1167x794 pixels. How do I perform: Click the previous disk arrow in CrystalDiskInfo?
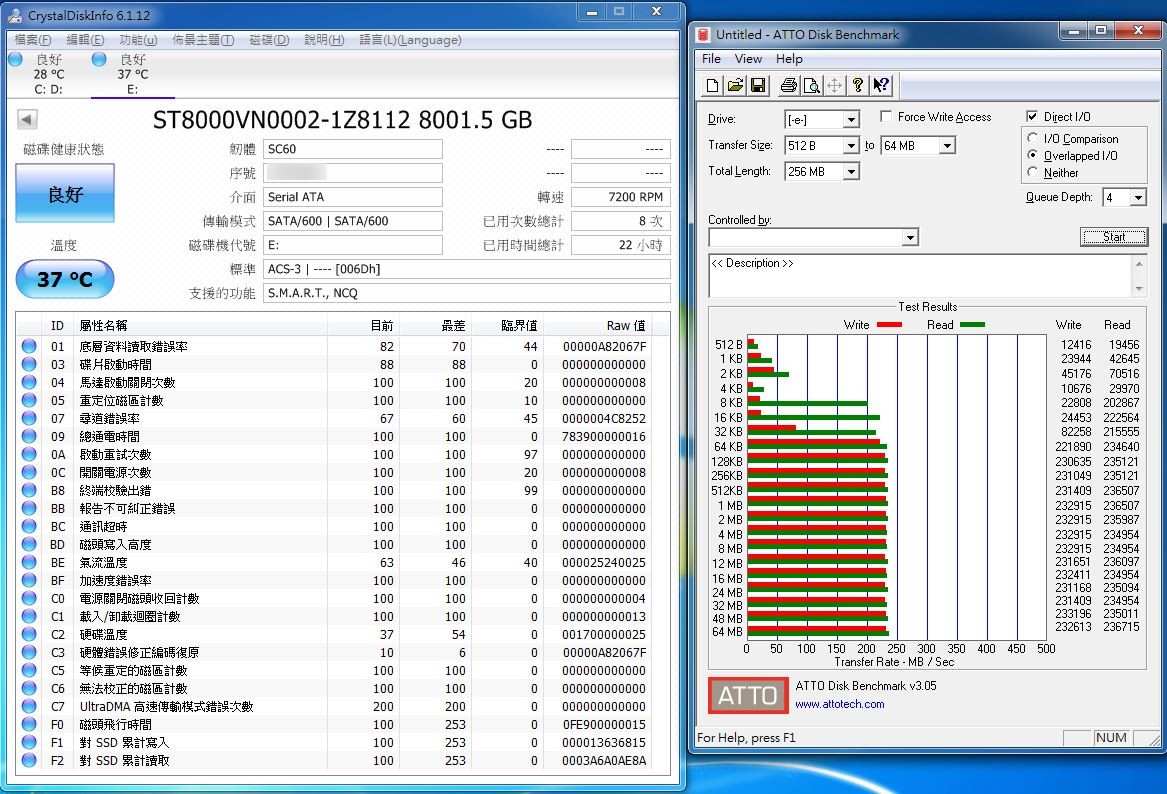(27, 119)
